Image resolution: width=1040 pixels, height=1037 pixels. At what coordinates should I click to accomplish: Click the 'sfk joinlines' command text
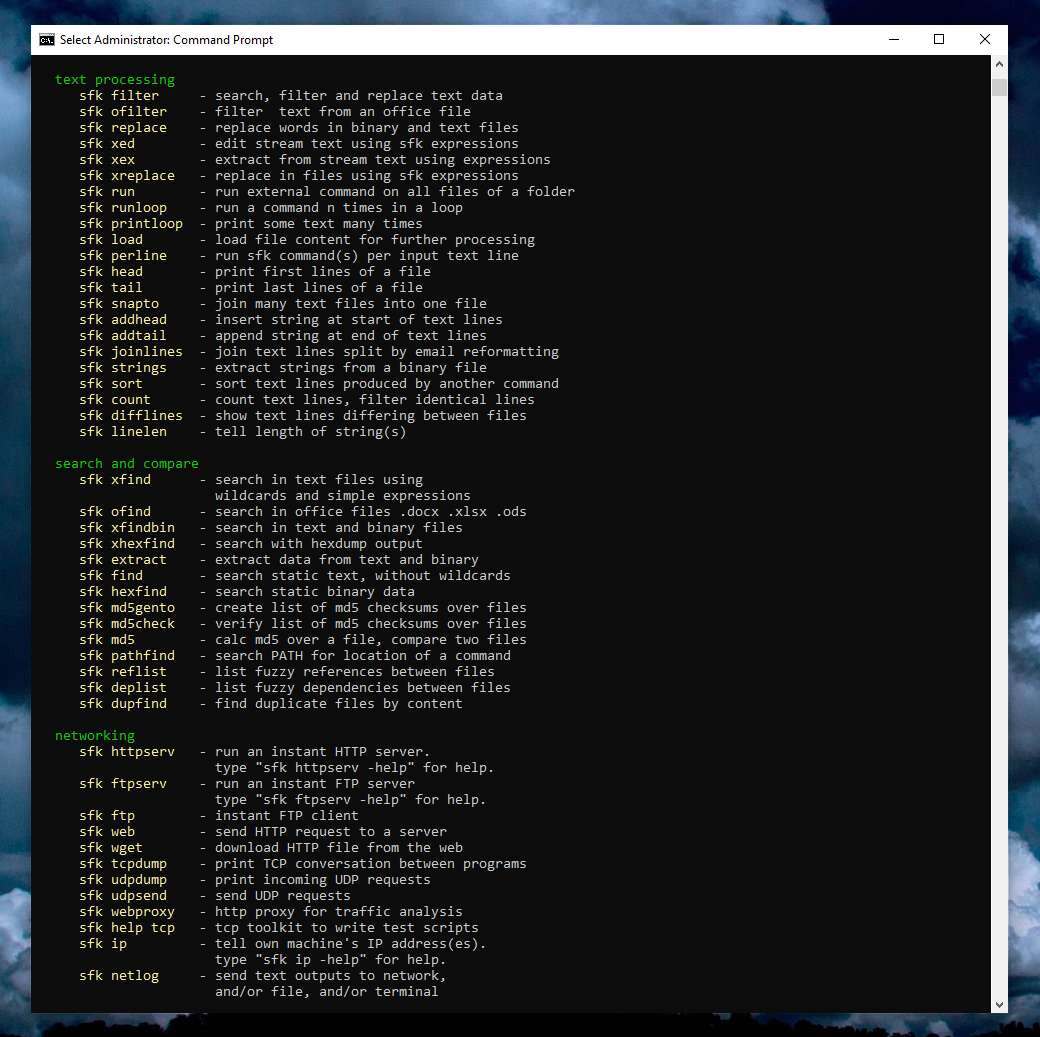[x=131, y=352]
